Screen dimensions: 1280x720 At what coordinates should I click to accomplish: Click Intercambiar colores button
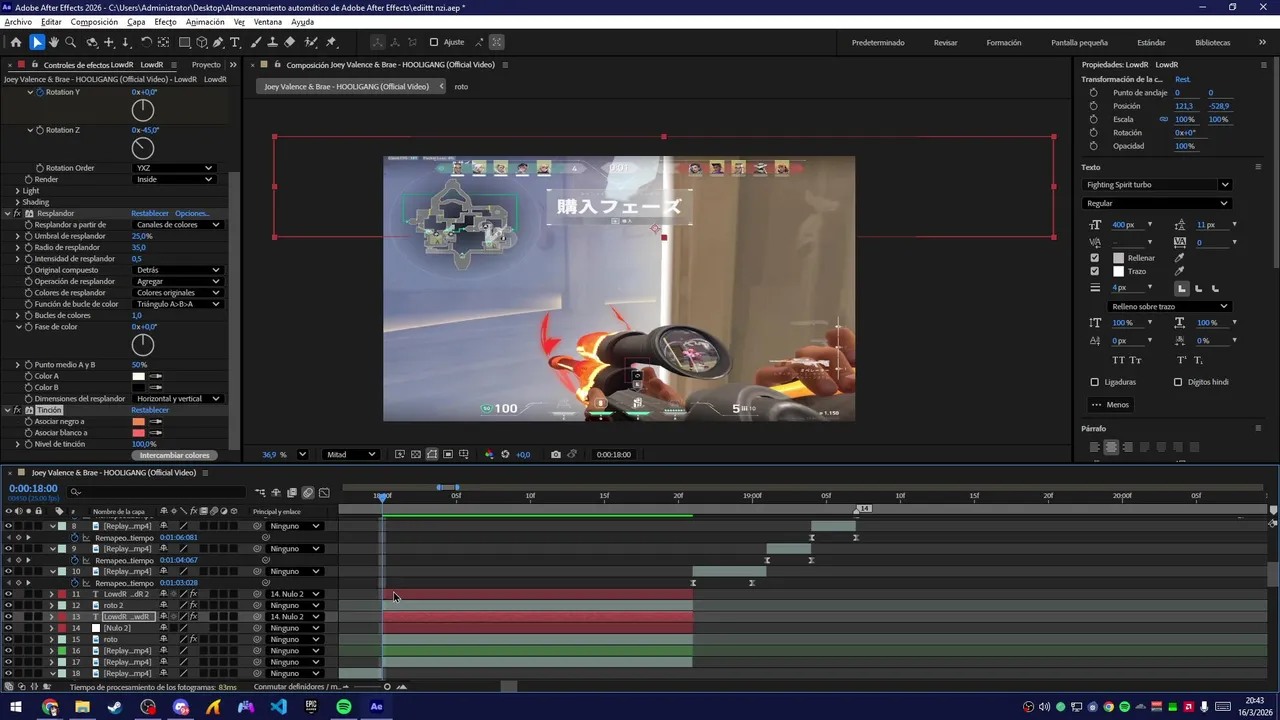click(175, 455)
